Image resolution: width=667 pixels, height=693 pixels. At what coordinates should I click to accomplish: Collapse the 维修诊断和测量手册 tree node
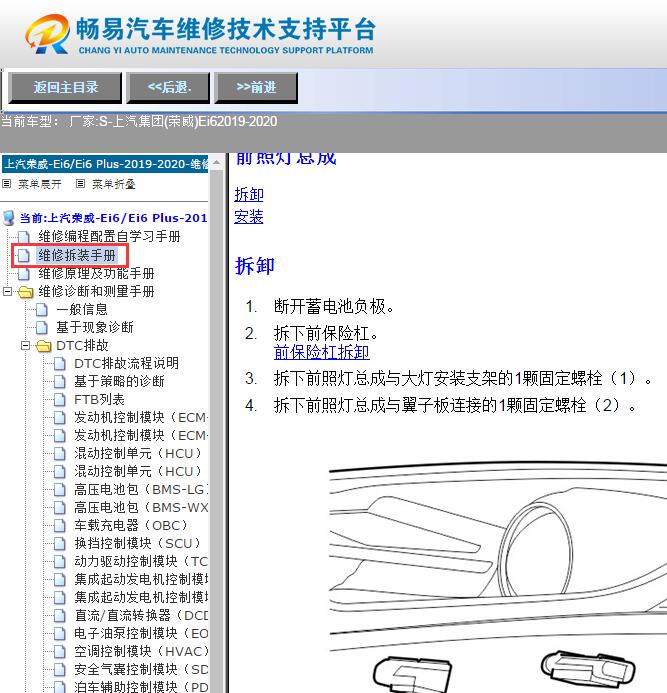(x=8, y=291)
